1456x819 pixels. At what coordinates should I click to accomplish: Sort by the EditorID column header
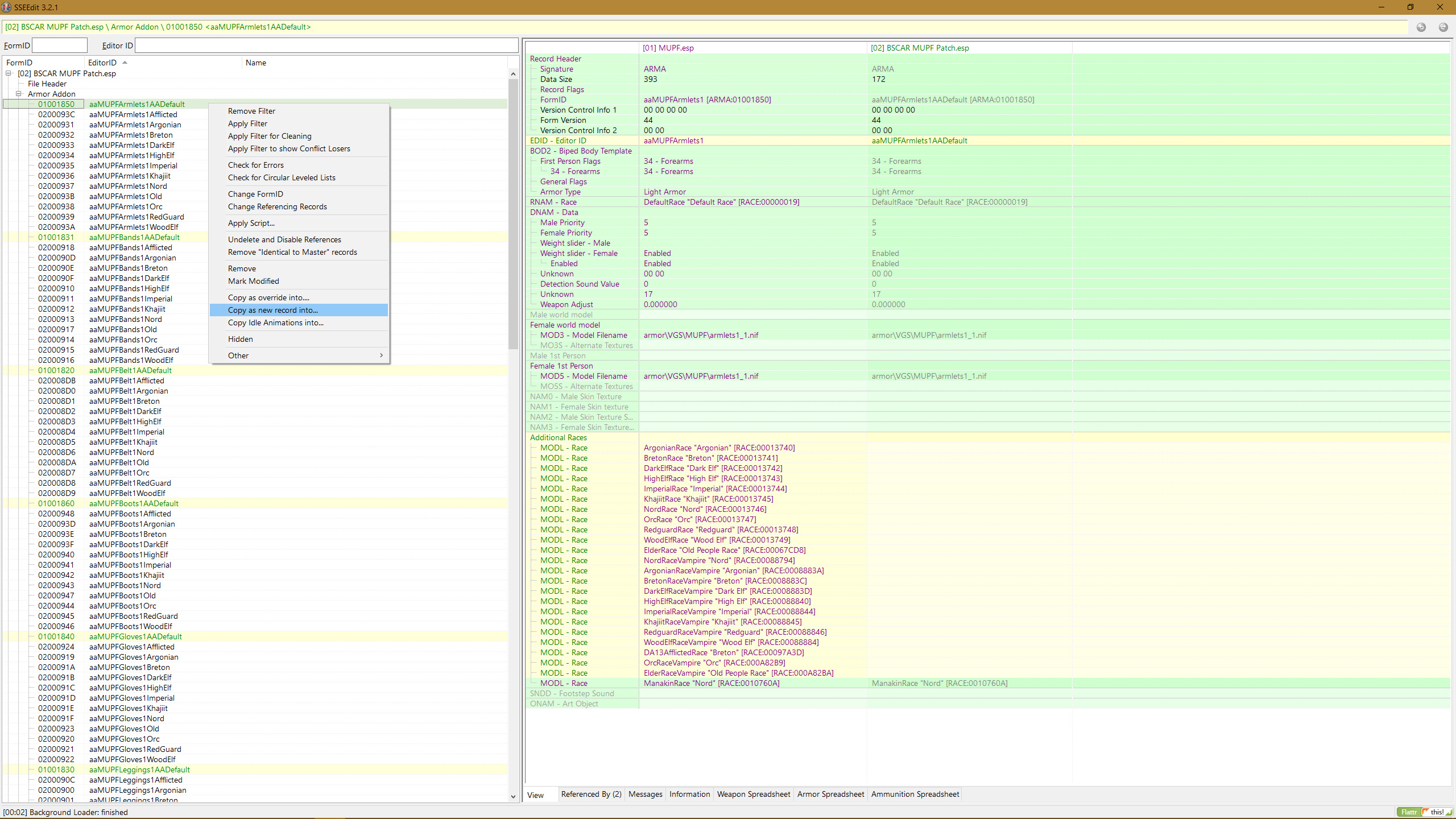pyautogui.click(x=164, y=63)
